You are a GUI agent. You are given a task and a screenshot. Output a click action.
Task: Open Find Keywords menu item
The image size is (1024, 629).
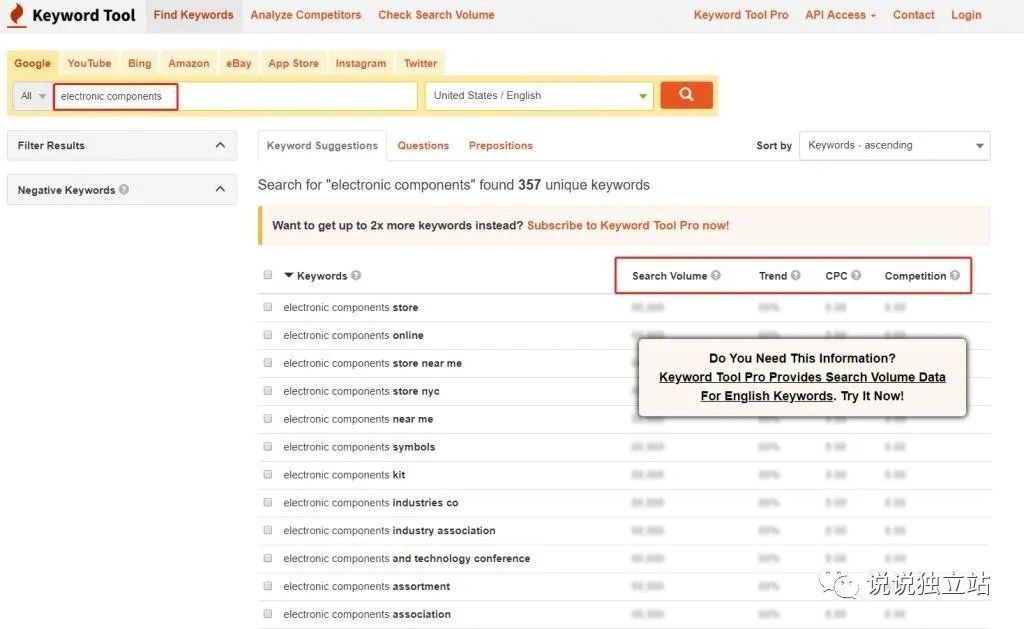193,15
